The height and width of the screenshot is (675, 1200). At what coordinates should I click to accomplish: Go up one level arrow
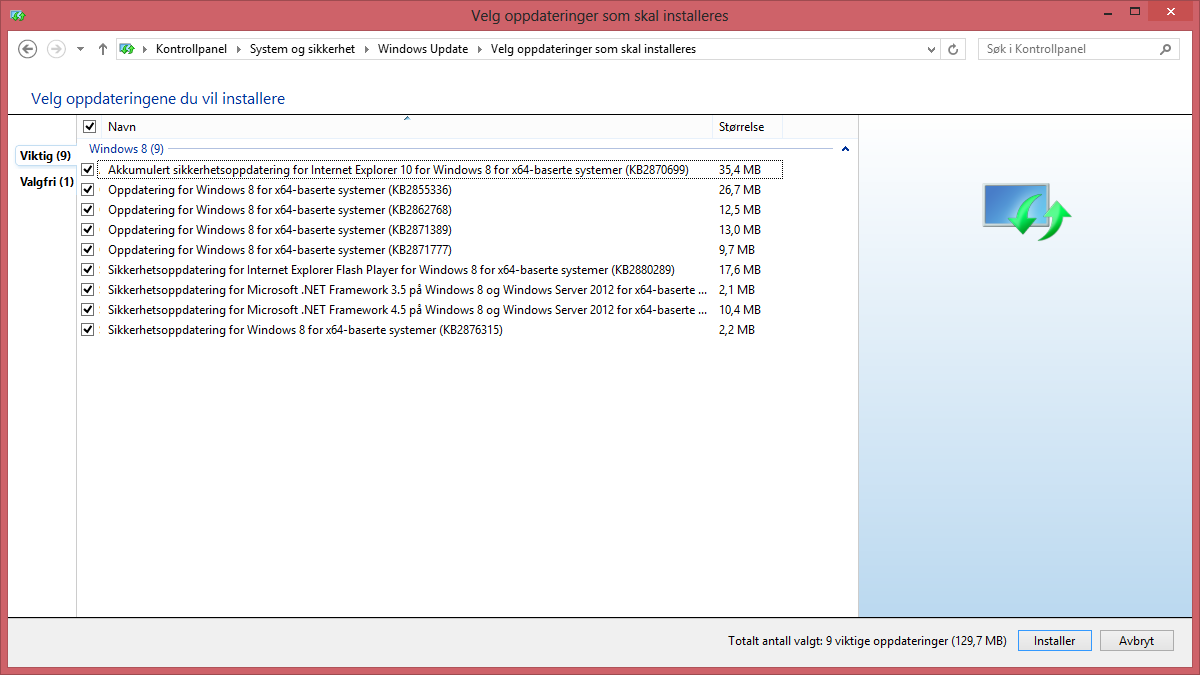coord(102,49)
